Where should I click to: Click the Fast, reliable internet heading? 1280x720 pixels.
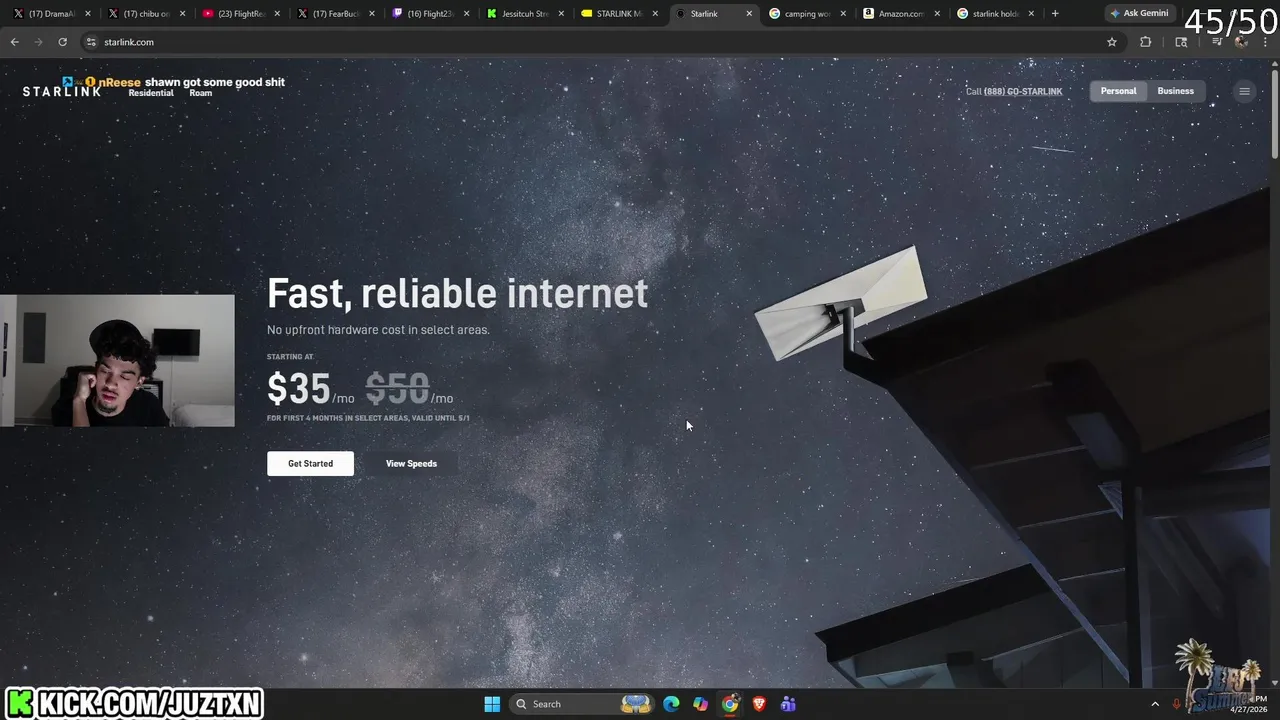[x=457, y=294]
